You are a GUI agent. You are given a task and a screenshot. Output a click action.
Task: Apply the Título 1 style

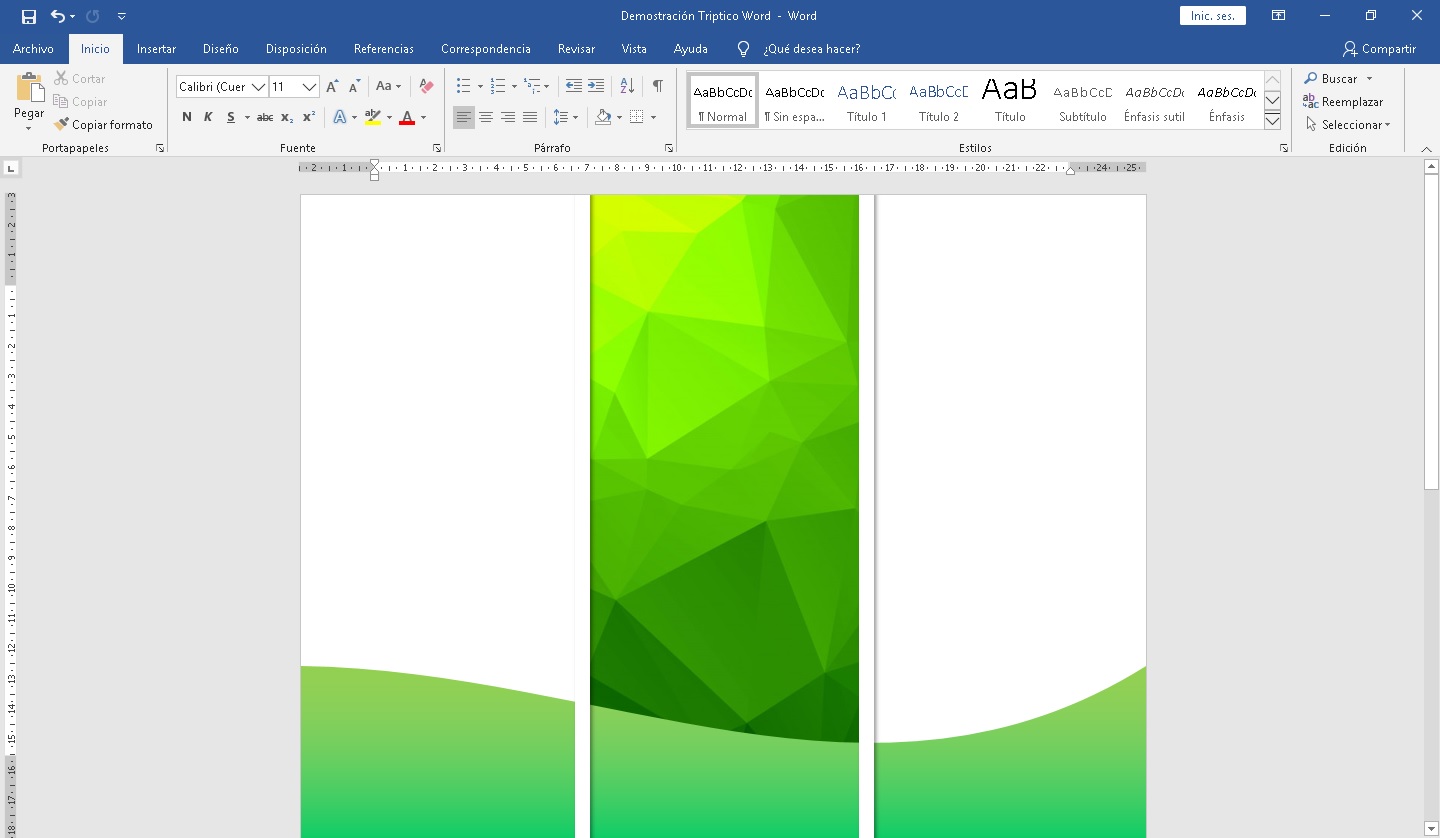pyautogui.click(x=867, y=100)
